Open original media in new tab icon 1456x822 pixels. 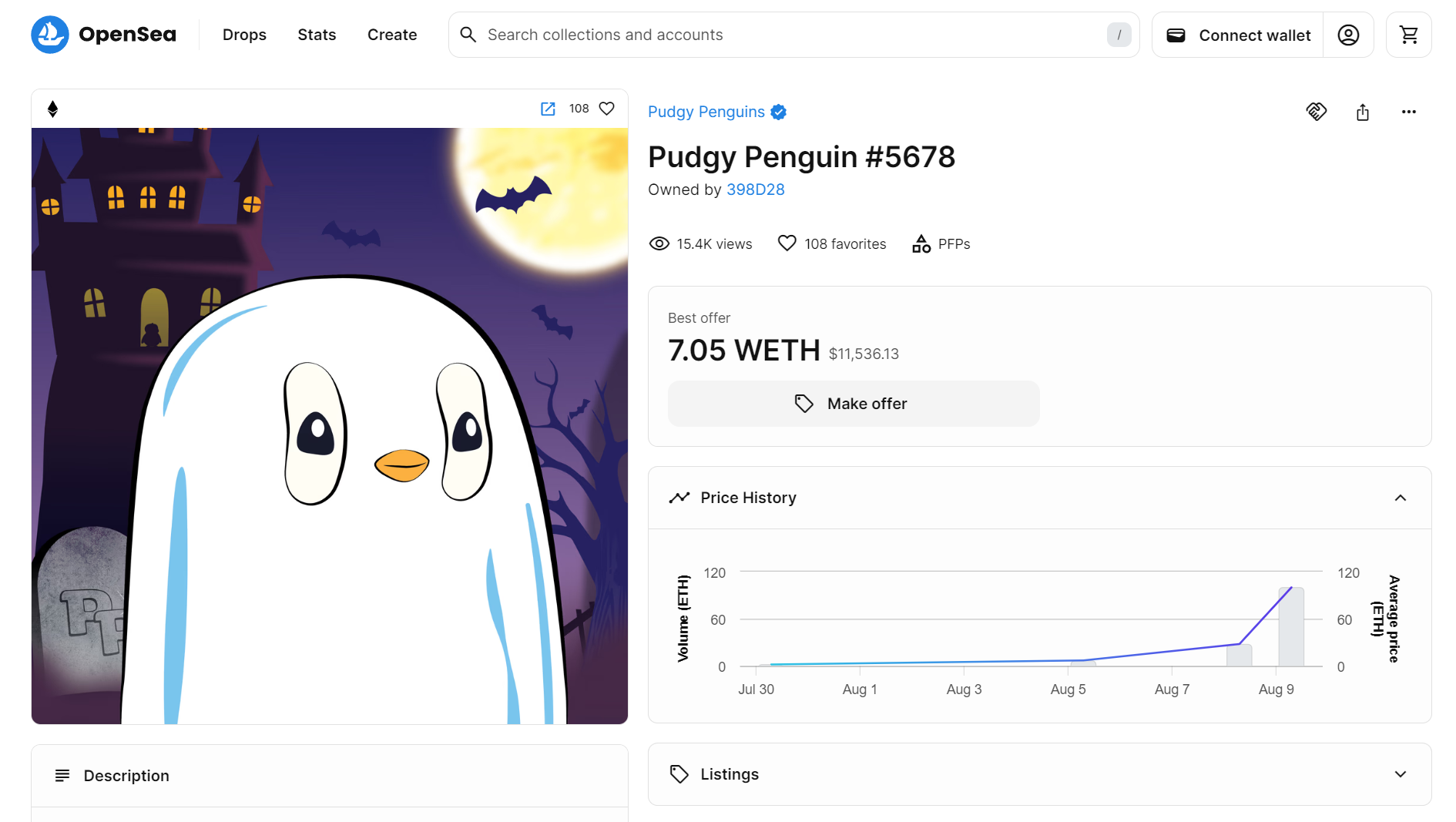(548, 109)
